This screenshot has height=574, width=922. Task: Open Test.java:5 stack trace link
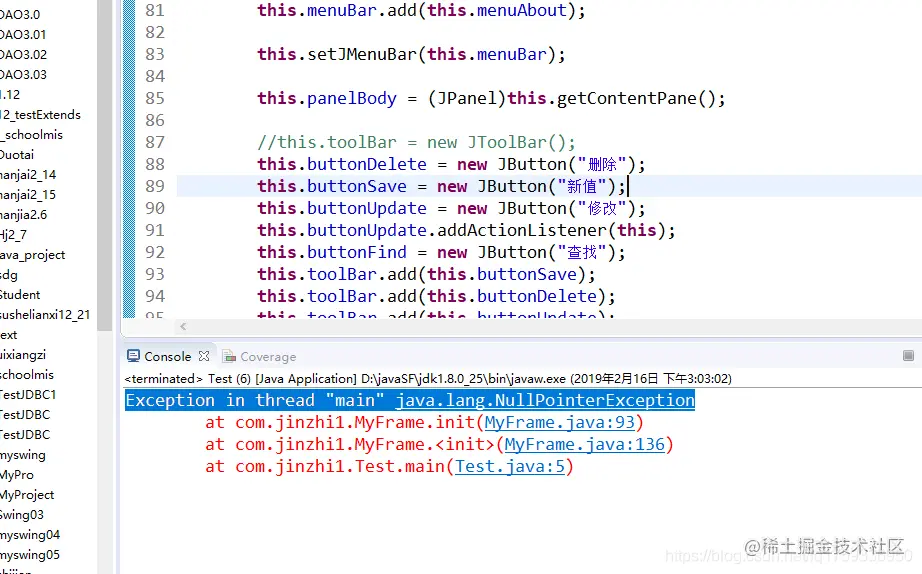pyautogui.click(x=509, y=466)
